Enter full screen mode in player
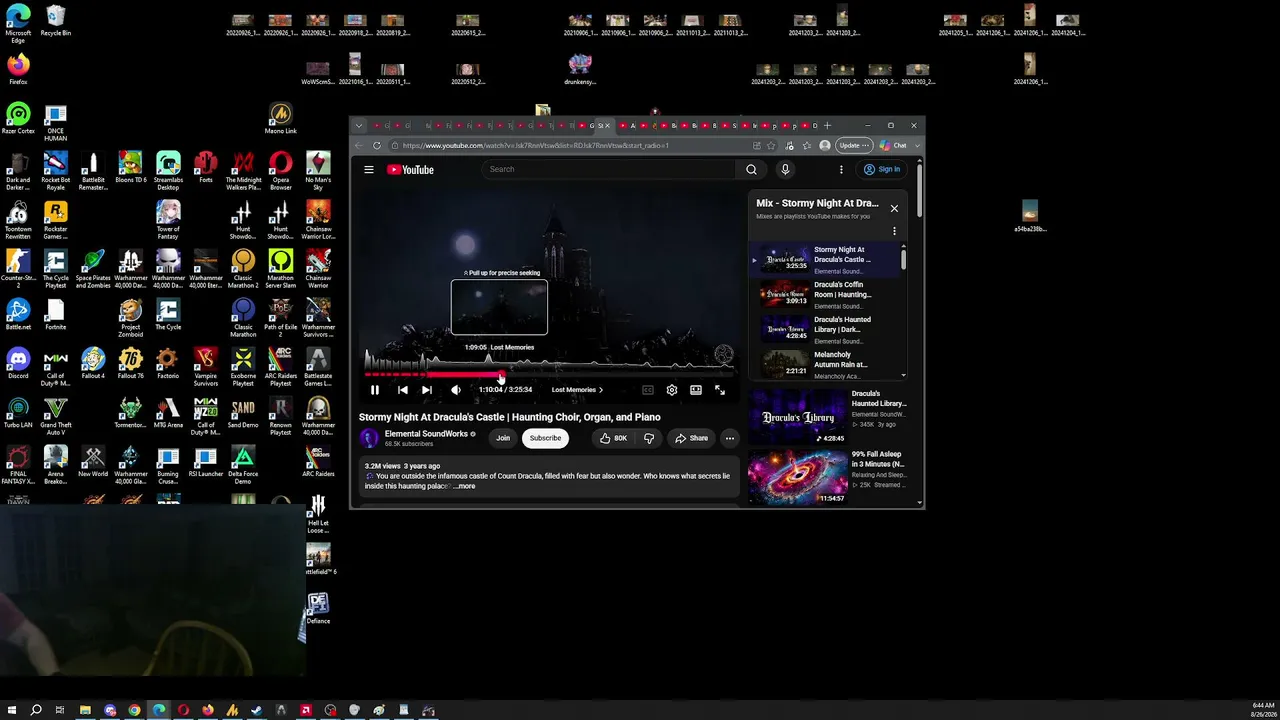The height and width of the screenshot is (720, 1280). tap(720, 390)
